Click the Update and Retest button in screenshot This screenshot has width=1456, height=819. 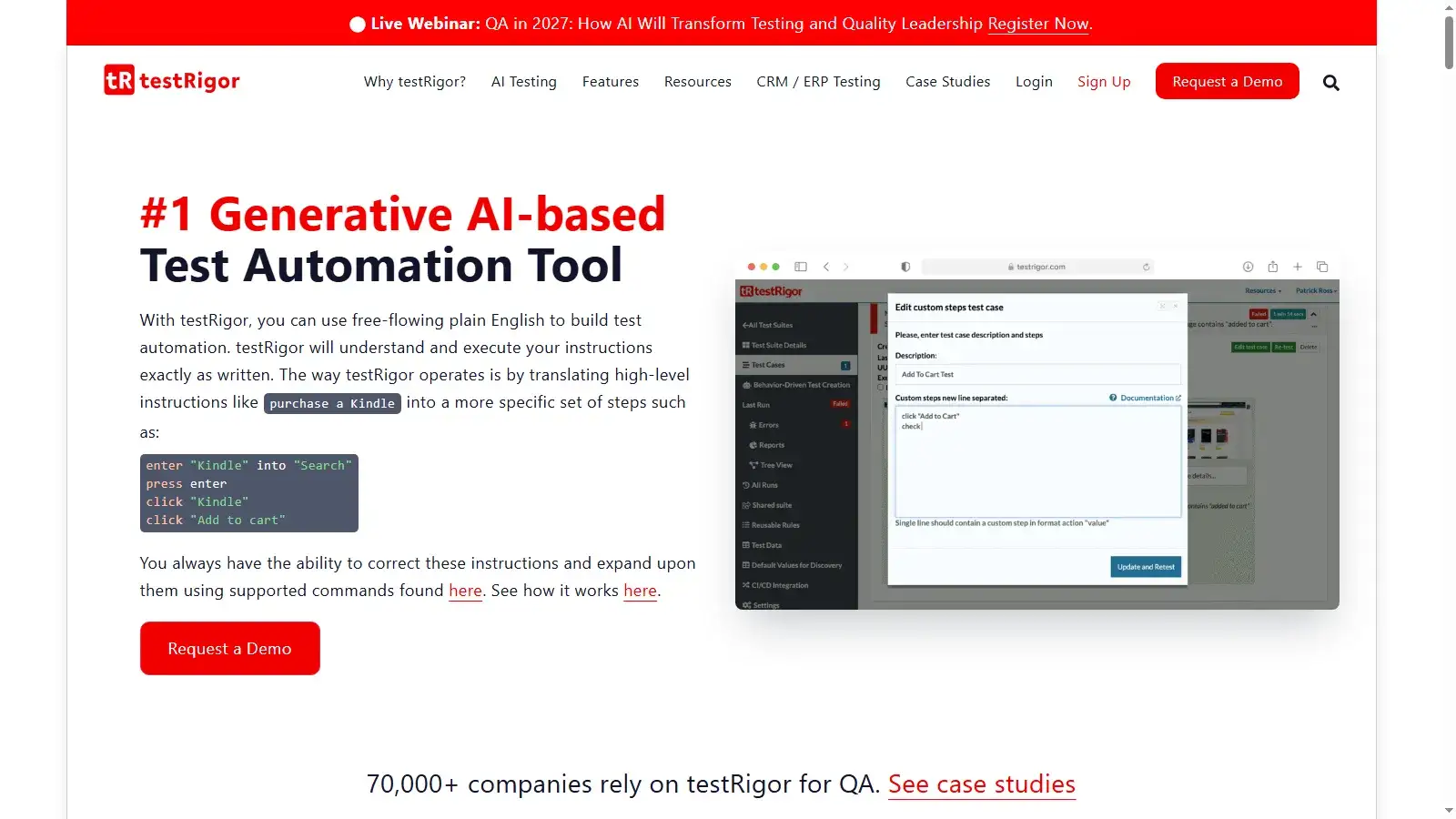point(1146,567)
